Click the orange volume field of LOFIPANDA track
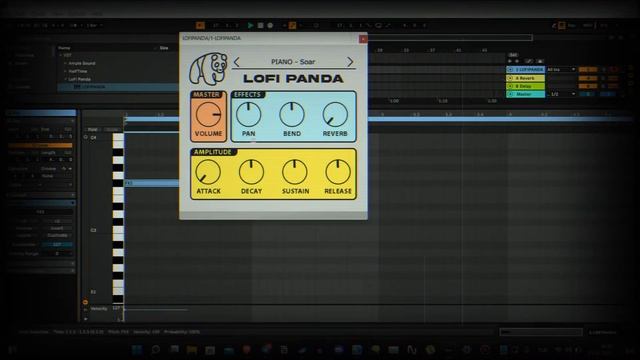Viewport: 640px width, 360px height. pyautogui.click(x=588, y=70)
